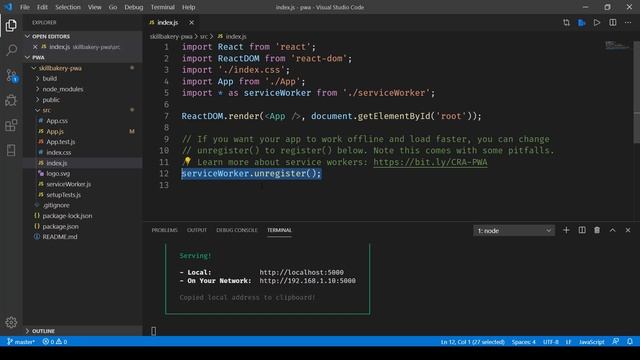Viewport: 640px width, 360px height.
Task: Open the Terminal menu
Action: [162, 7]
